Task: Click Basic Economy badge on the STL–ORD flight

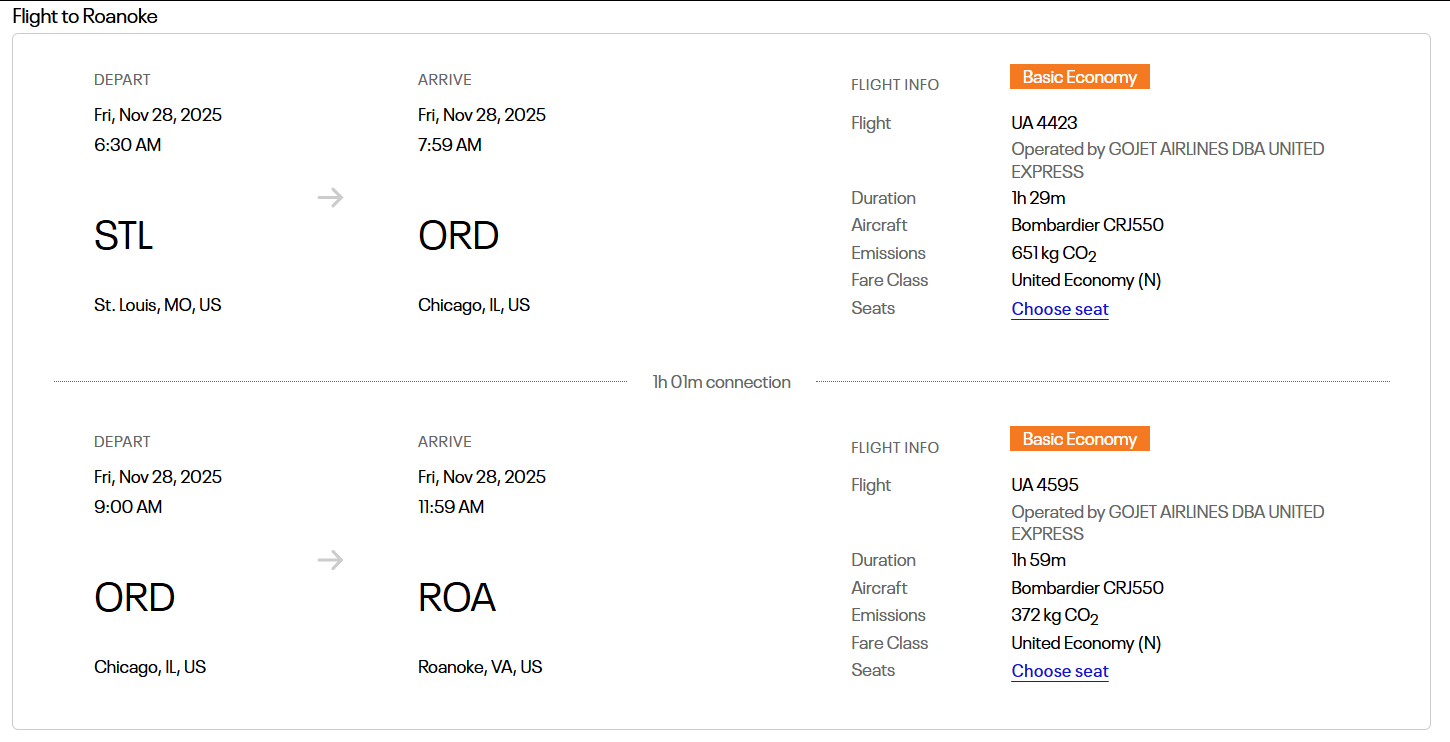Action: [1079, 77]
